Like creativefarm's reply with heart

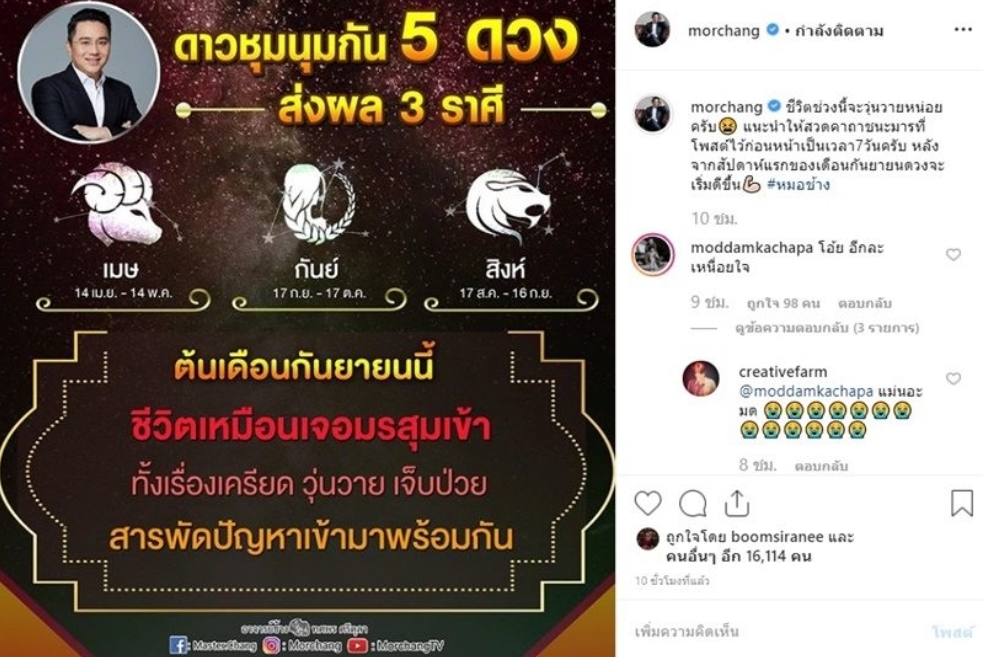953,379
